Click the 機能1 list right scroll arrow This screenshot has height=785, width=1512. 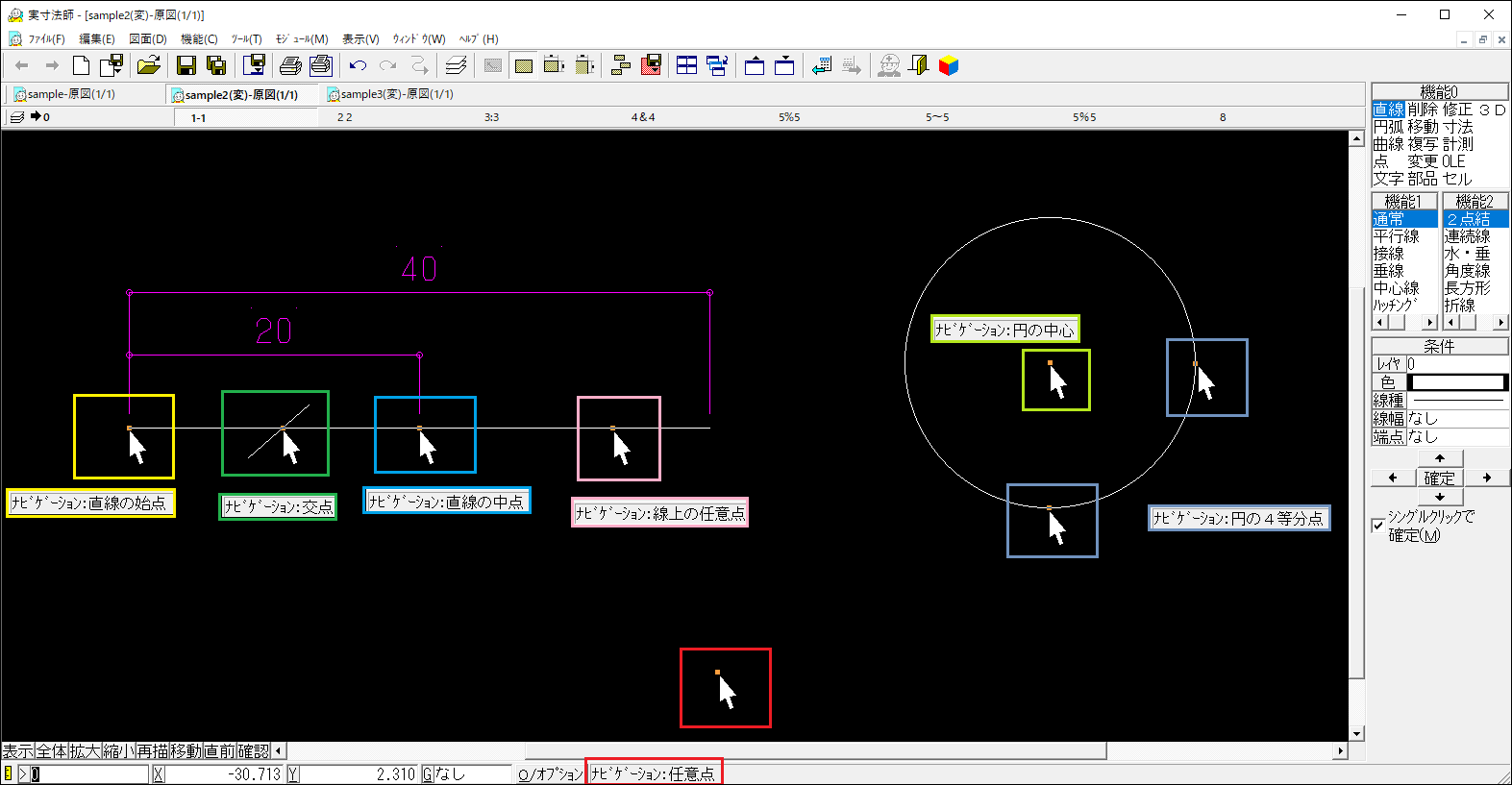pyautogui.click(x=1429, y=322)
